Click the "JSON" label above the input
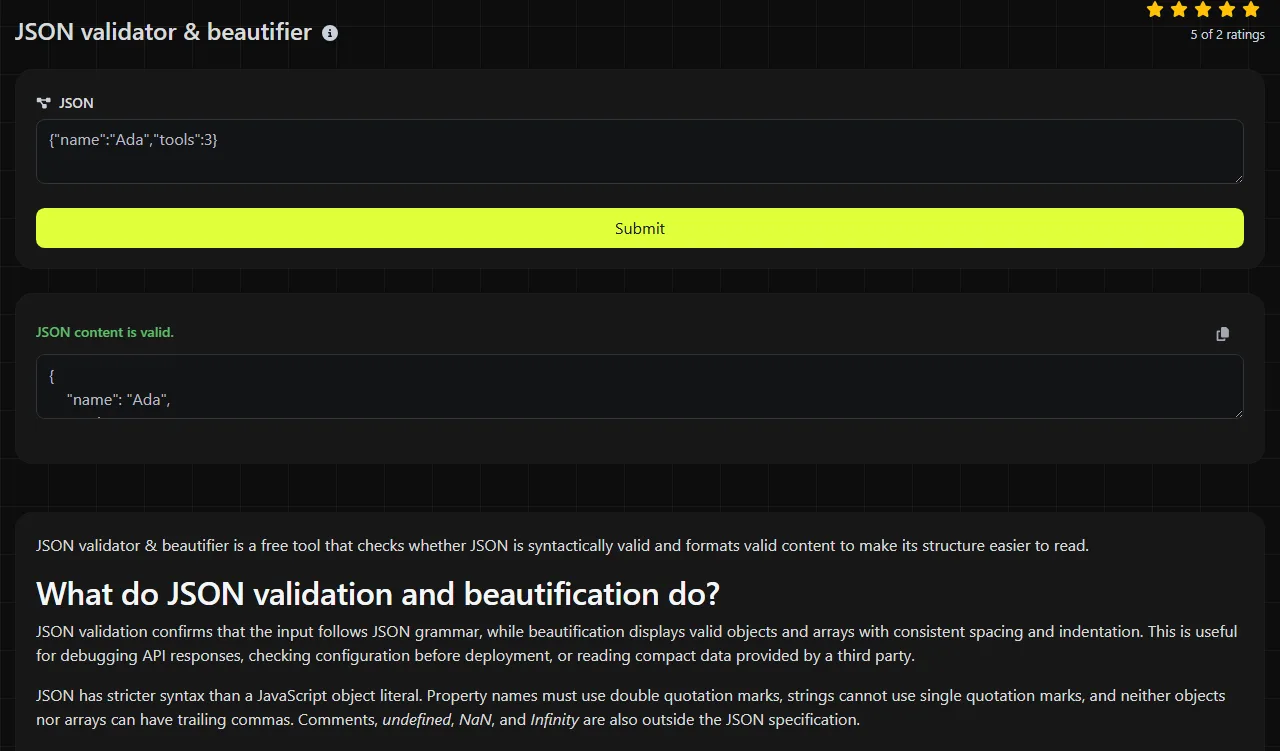This screenshot has width=1280, height=751. coord(76,103)
